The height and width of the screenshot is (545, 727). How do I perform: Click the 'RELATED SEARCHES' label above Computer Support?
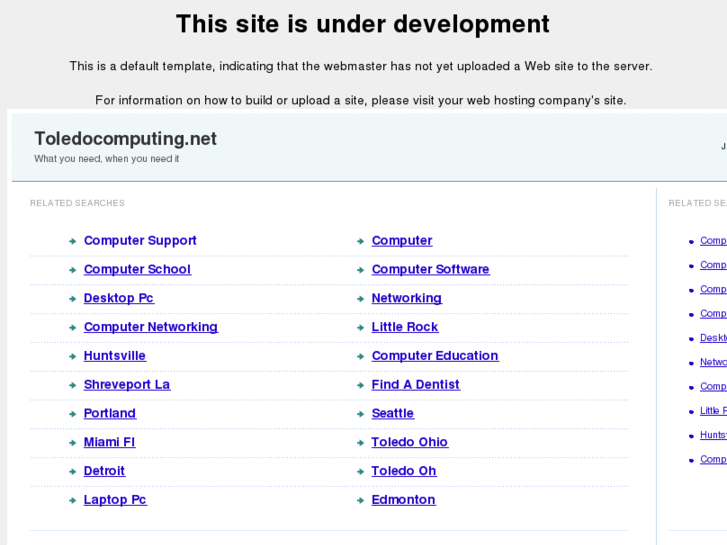click(x=77, y=203)
